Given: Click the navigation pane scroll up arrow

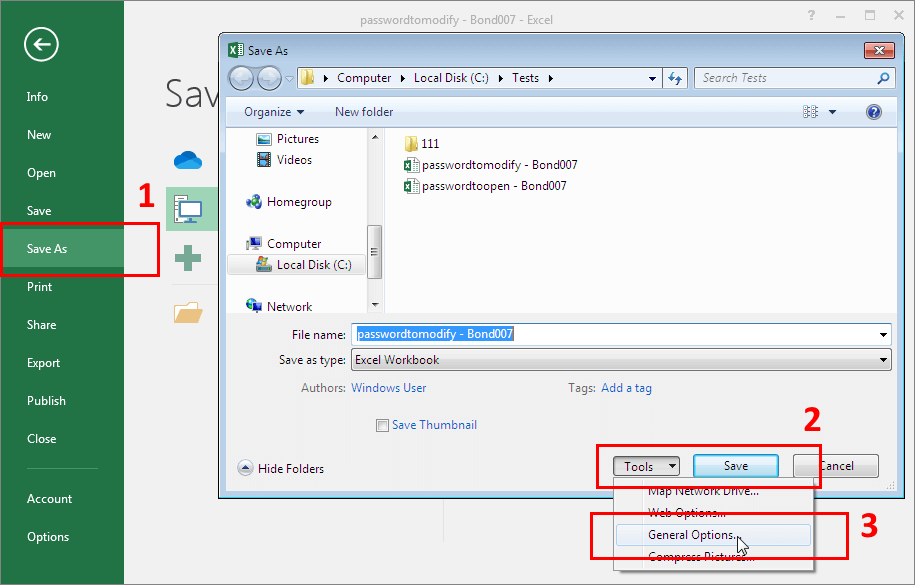Looking at the screenshot, I should point(375,137).
